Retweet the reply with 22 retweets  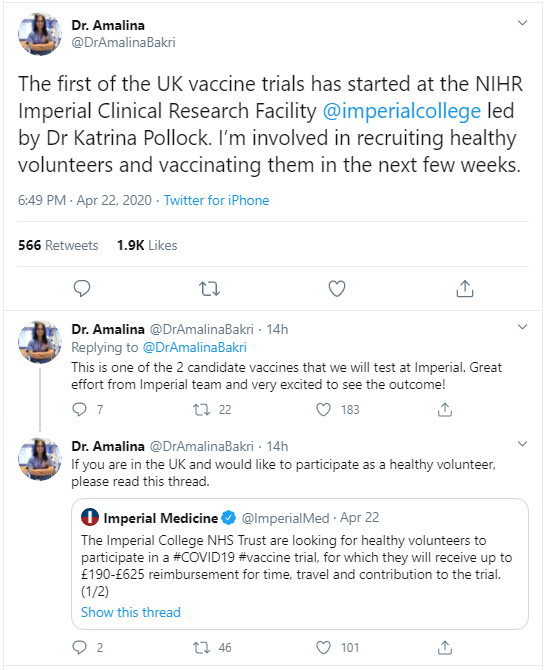pyautogui.click(x=201, y=410)
